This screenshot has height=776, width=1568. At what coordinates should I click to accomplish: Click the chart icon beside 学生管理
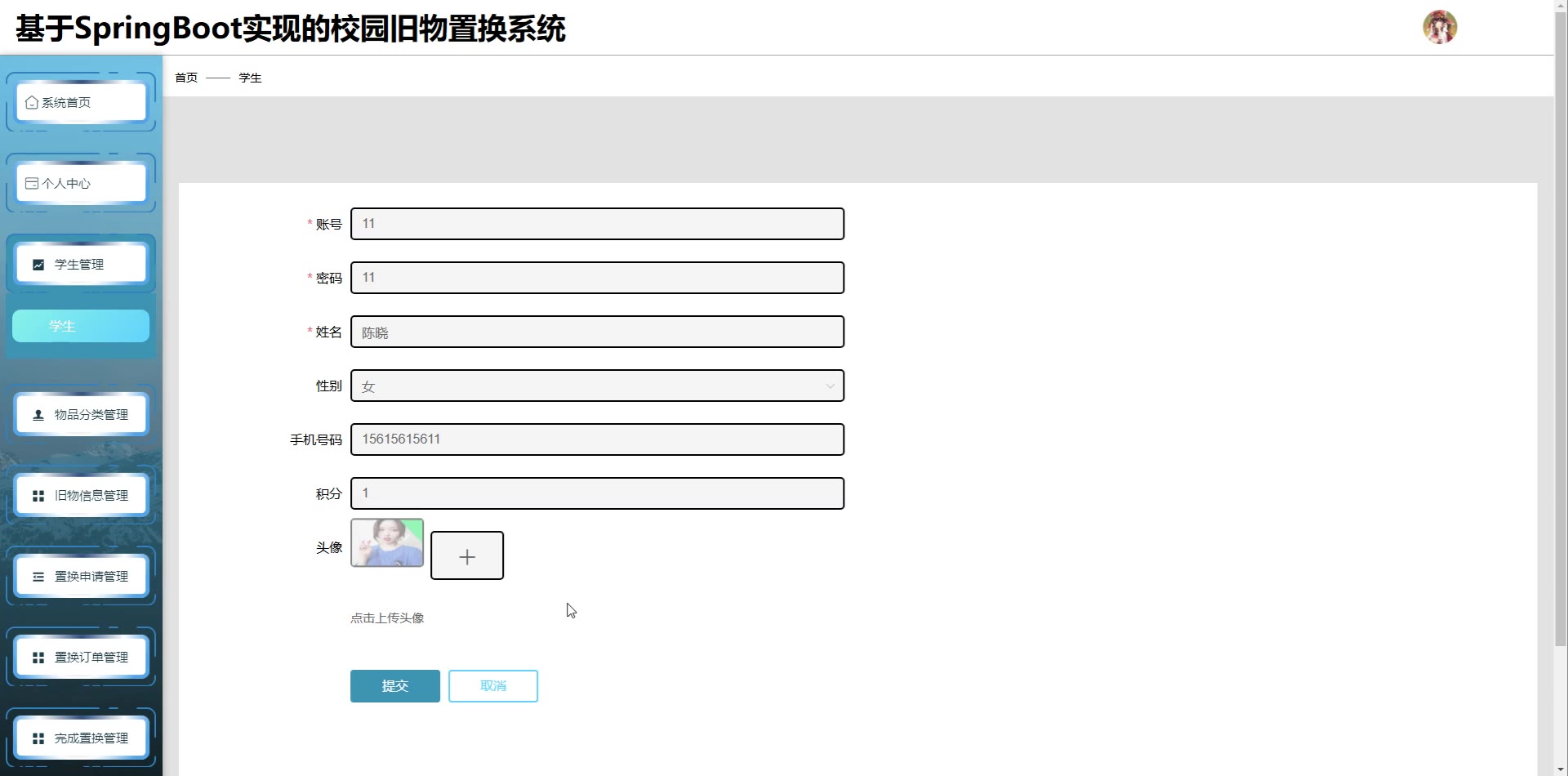(x=38, y=265)
